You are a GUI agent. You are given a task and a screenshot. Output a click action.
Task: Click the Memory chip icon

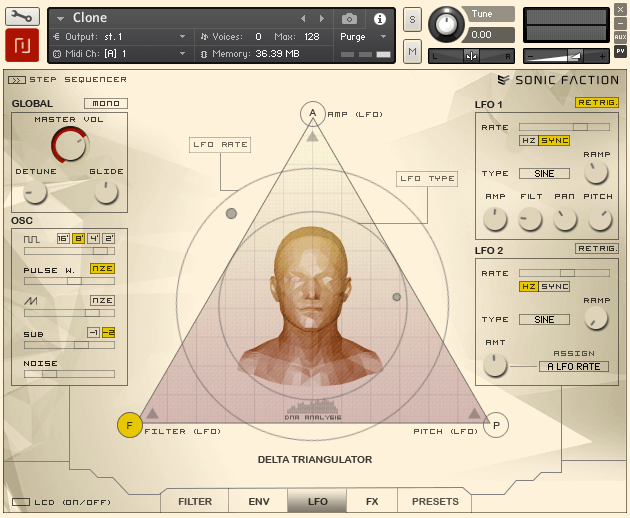coord(204,54)
